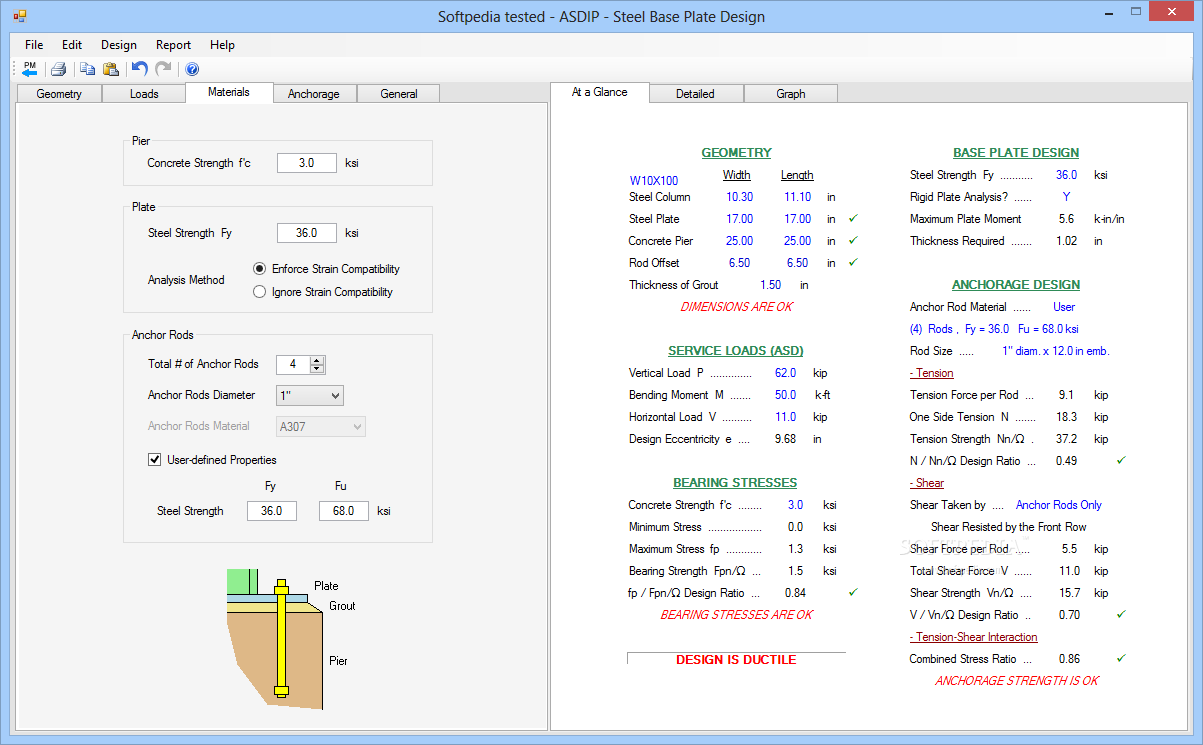The width and height of the screenshot is (1203, 745).
Task: Click the BEARING STRESSES ARE OK message
Action: tap(736, 615)
